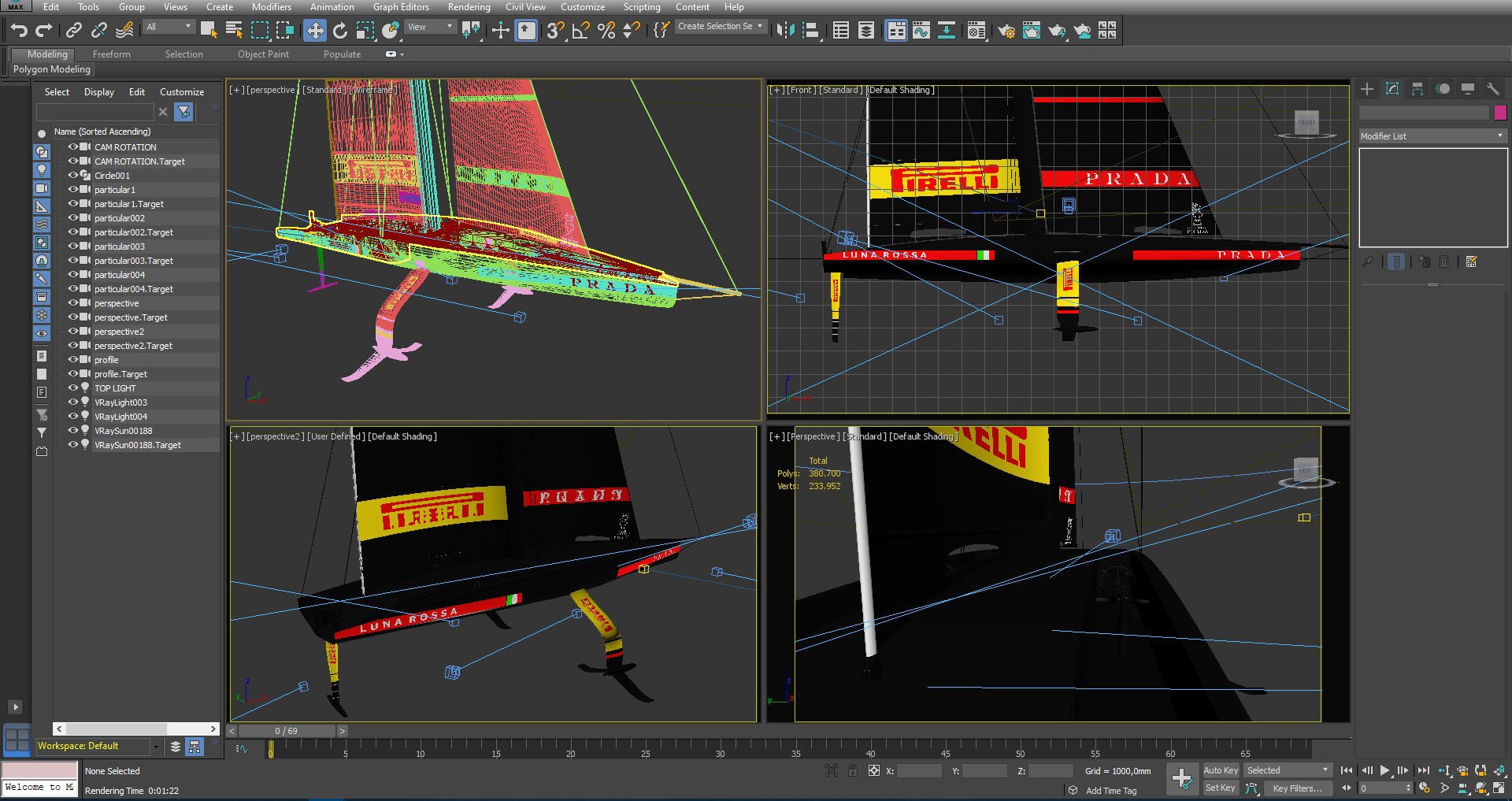Open the Rendered Frame Window icon
1512x801 pixels.
point(1031,31)
